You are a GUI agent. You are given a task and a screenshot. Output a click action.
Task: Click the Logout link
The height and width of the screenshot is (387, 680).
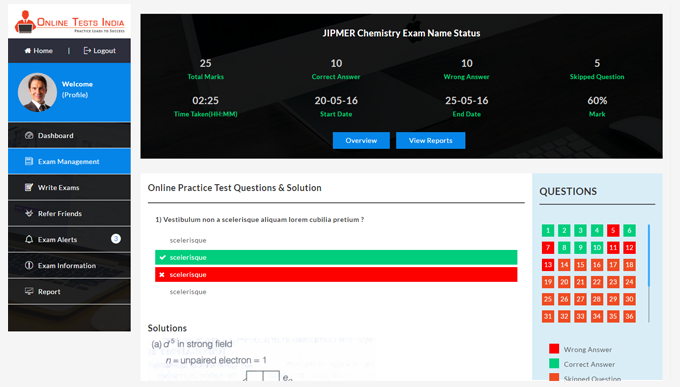point(100,51)
